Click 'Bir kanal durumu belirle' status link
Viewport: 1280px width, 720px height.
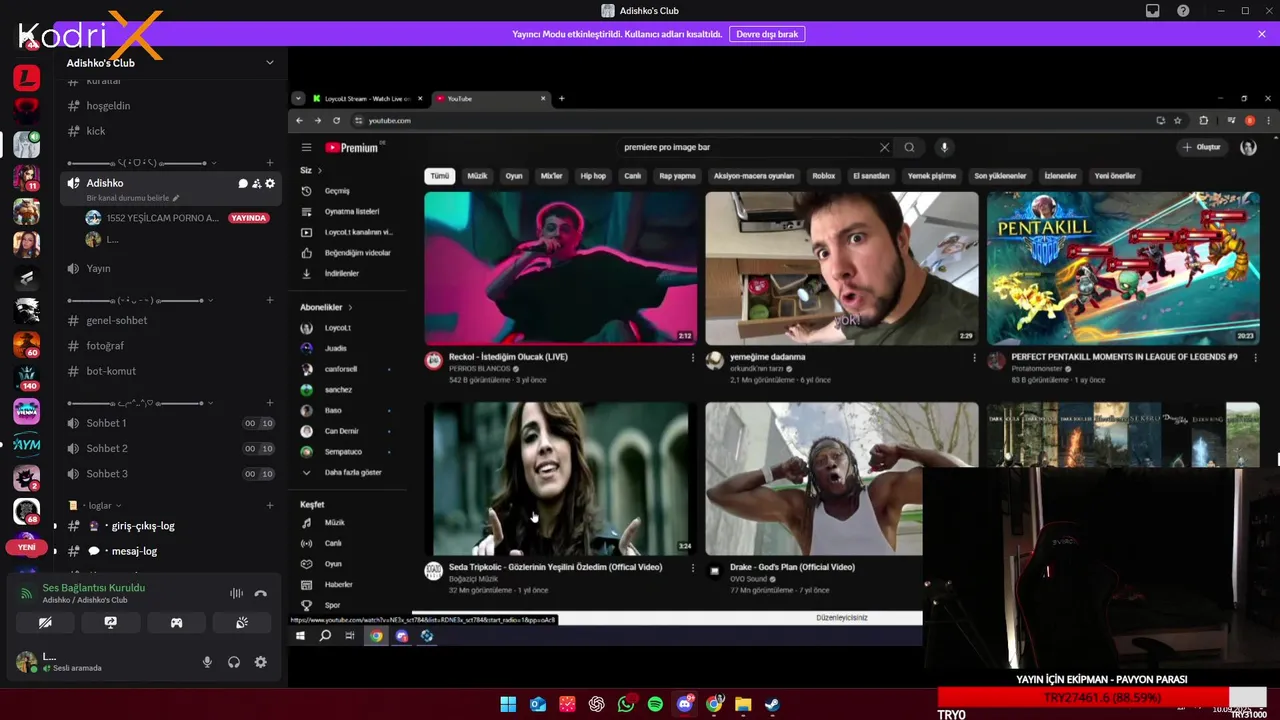(133, 198)
